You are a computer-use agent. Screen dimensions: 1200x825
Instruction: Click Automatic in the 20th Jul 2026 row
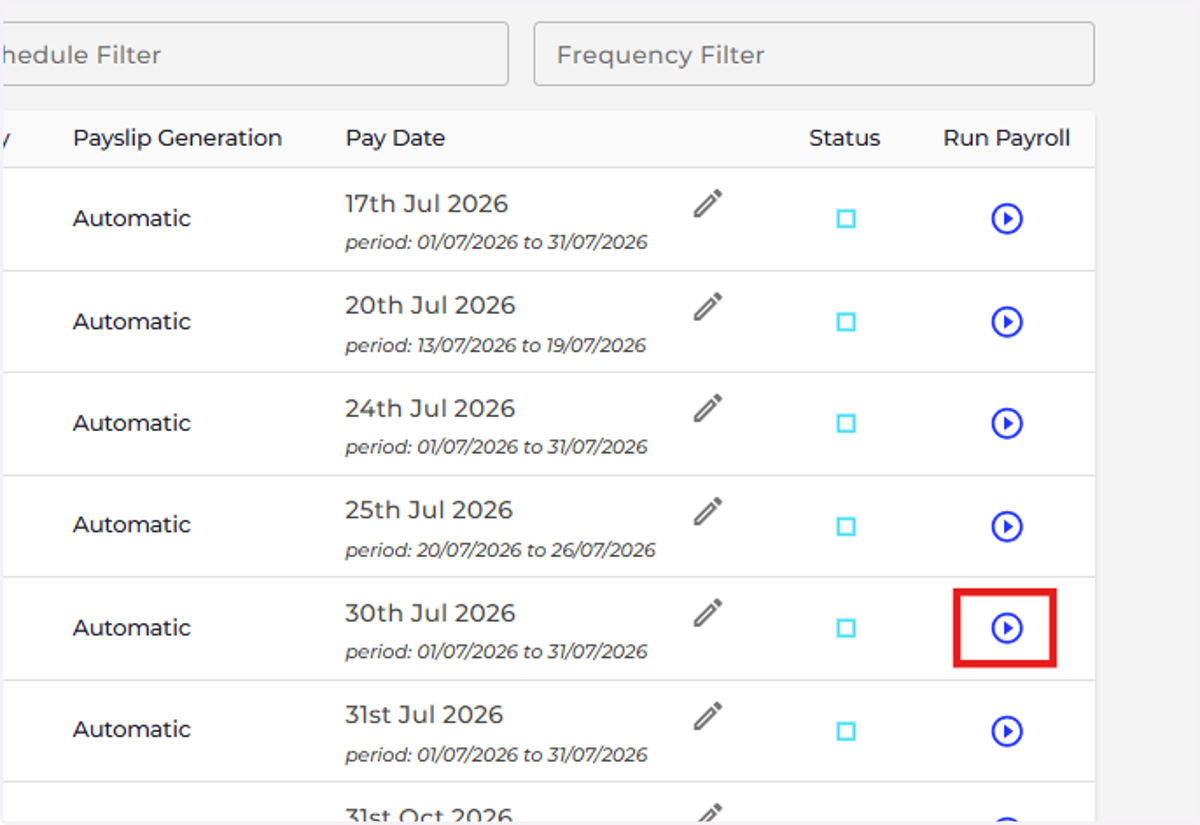click(132, 321)
